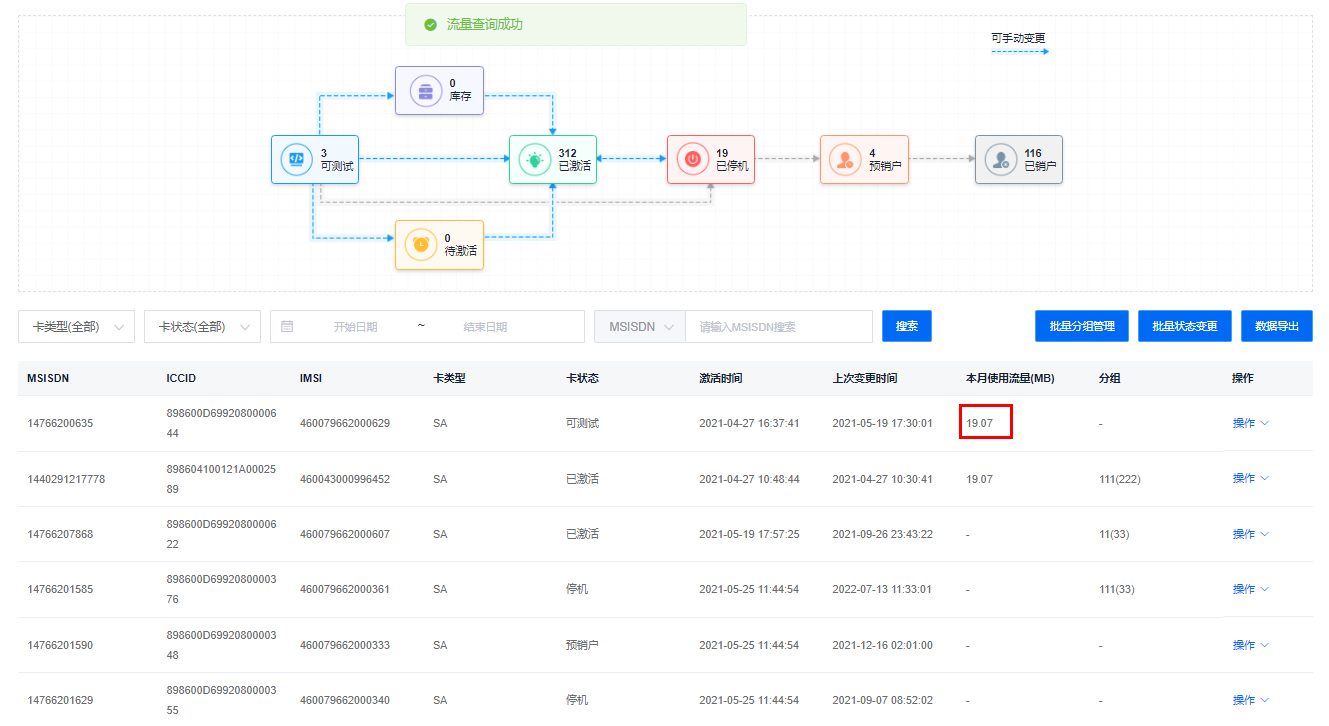The width and height of the screenshot is (1329, 726).
Task: Open 操作 menu for row 14766207868
Action: tap(1250, 534)
